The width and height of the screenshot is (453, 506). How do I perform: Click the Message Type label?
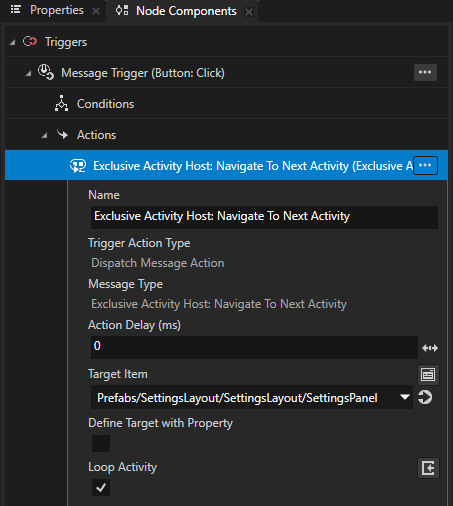[x=125, y=284]
